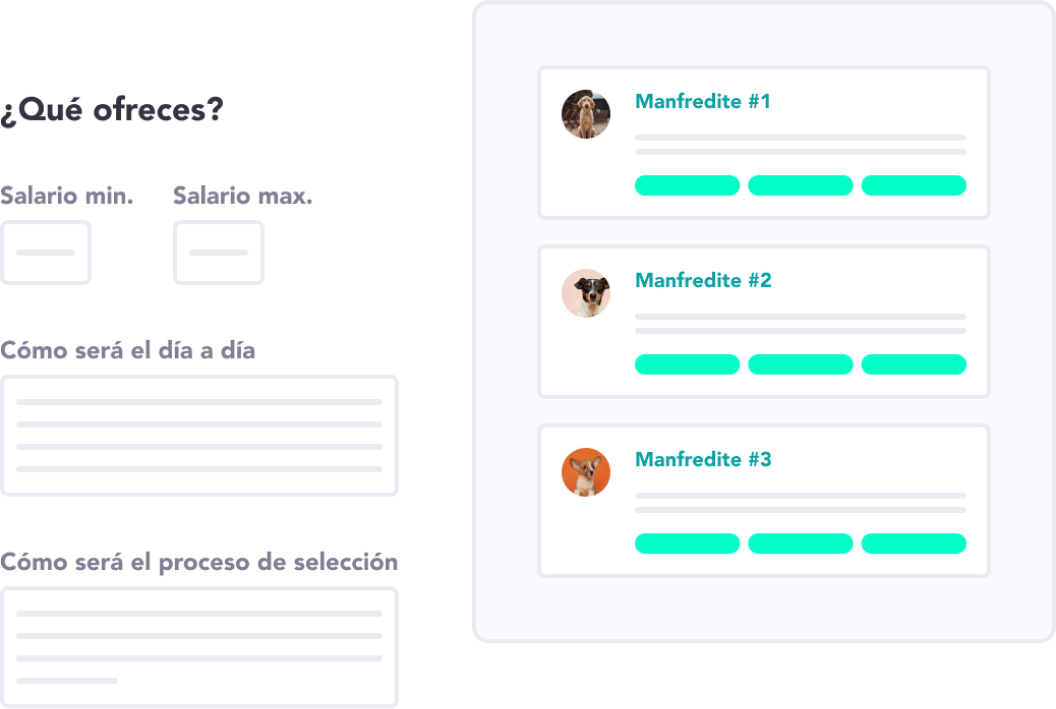Focus the Cómo será el día a día text area

click(x=199, y=436)
